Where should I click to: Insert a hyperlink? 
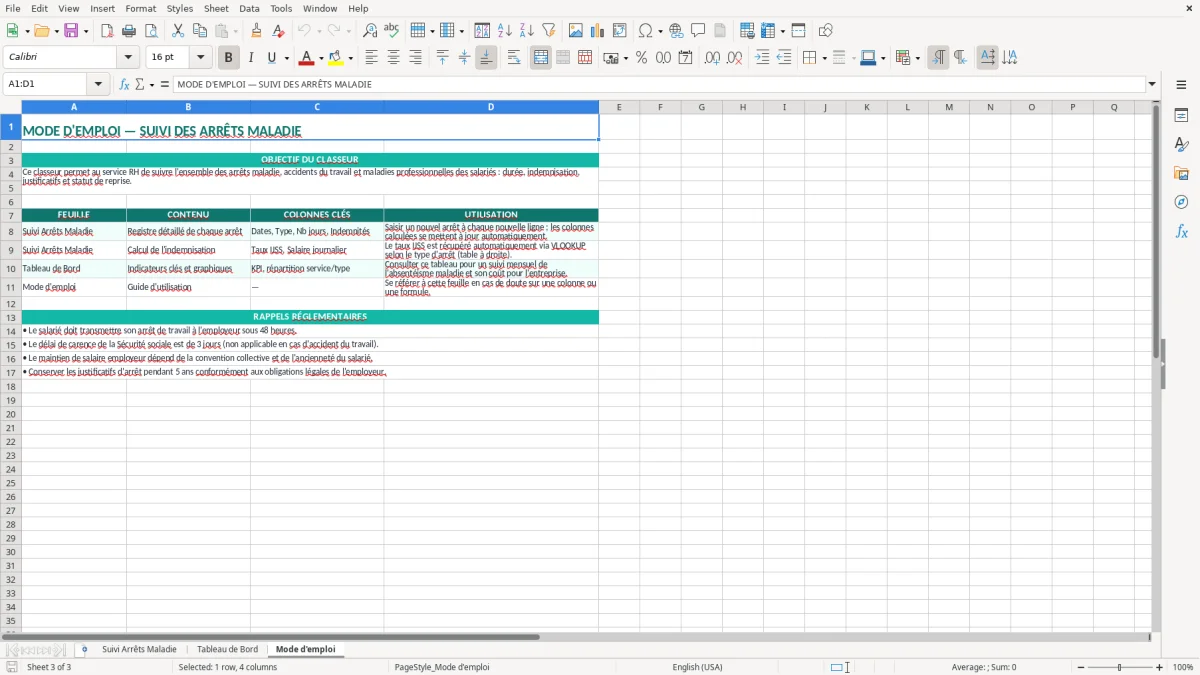pos(676,31)
